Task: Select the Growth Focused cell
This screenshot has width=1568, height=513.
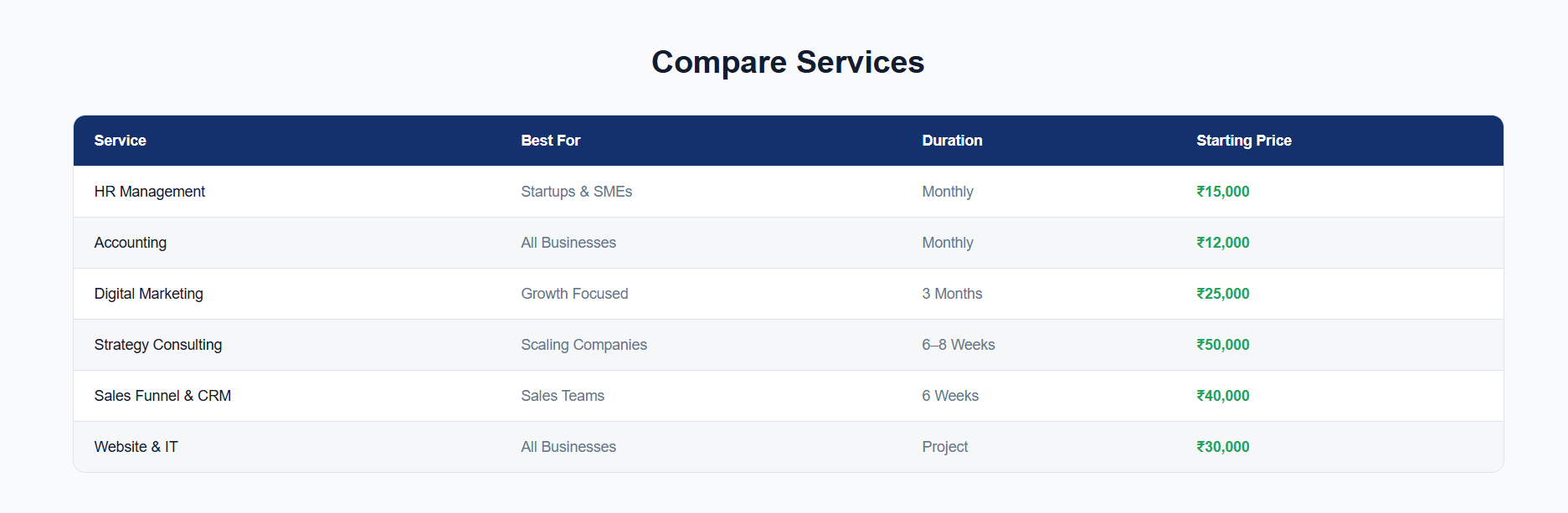Action: tap(574, 294)
